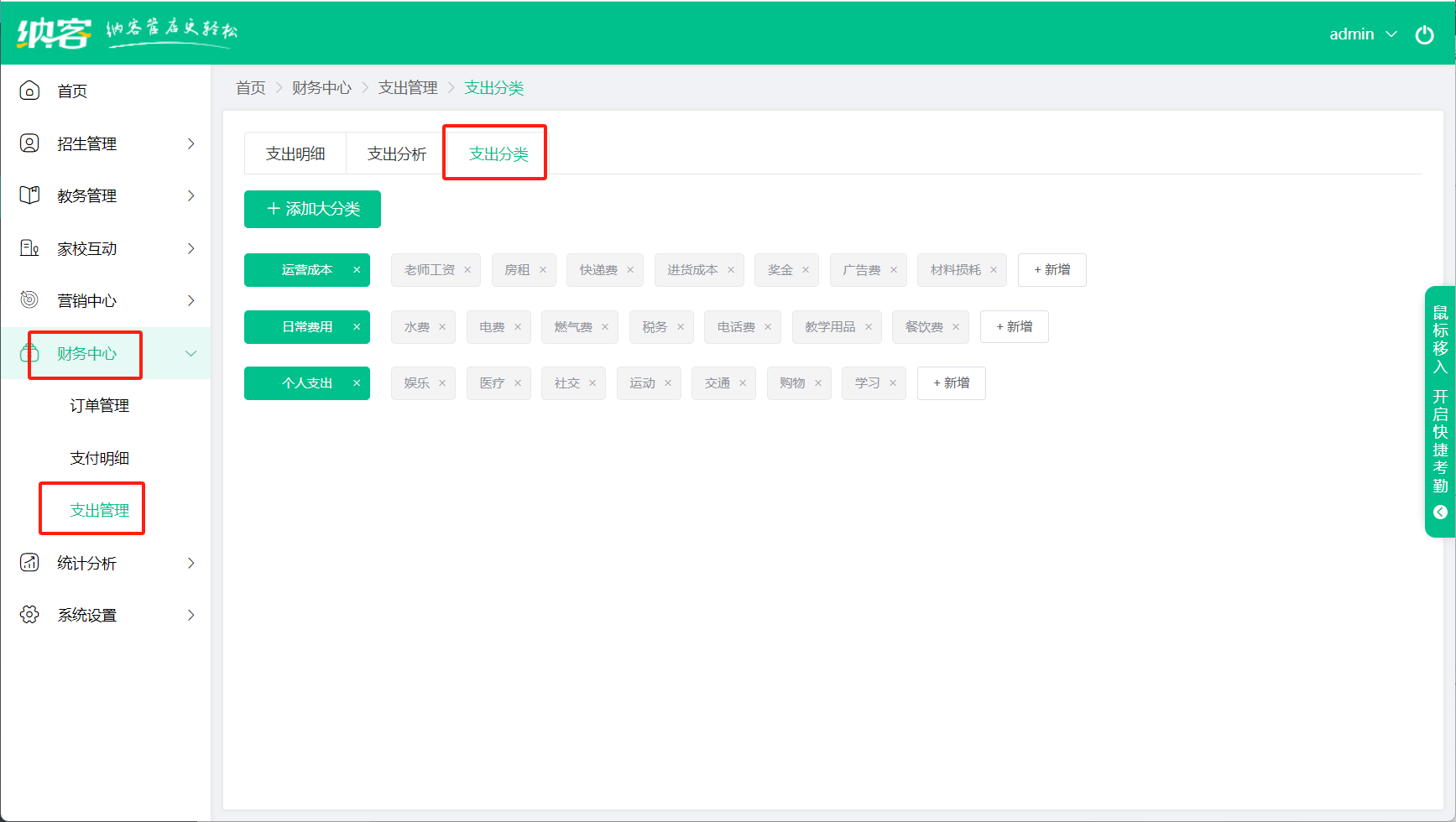Add new item to 个人支出 row

point(951,383)
